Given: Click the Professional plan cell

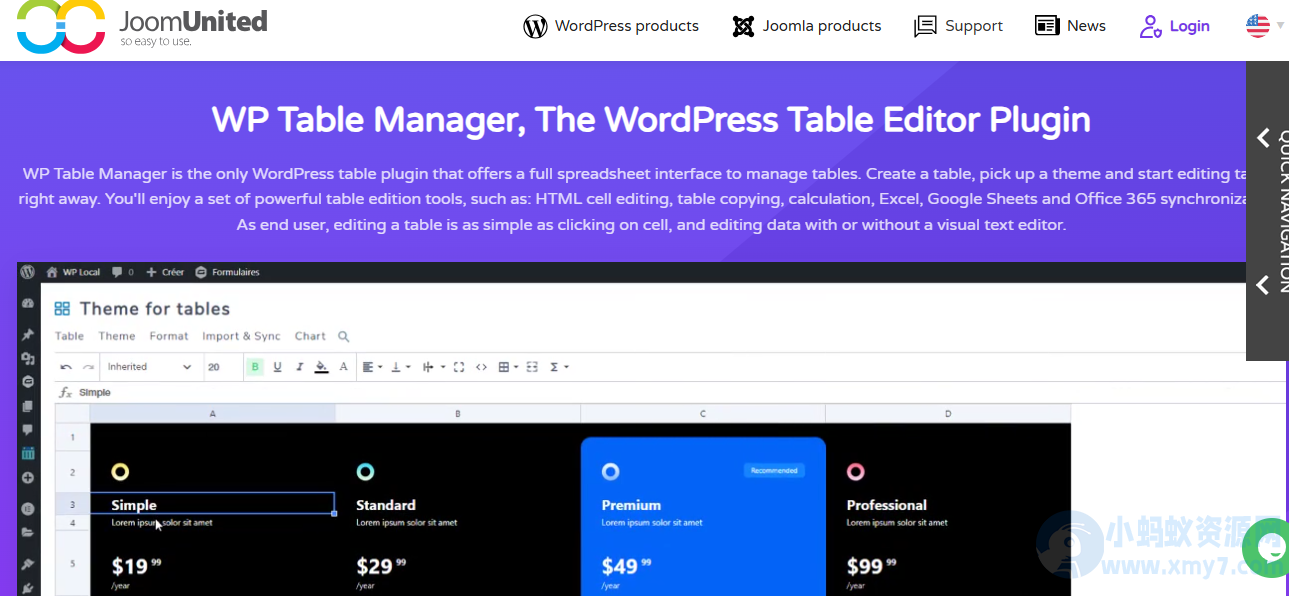Looking at the screenshot, I should coord(948,504).
